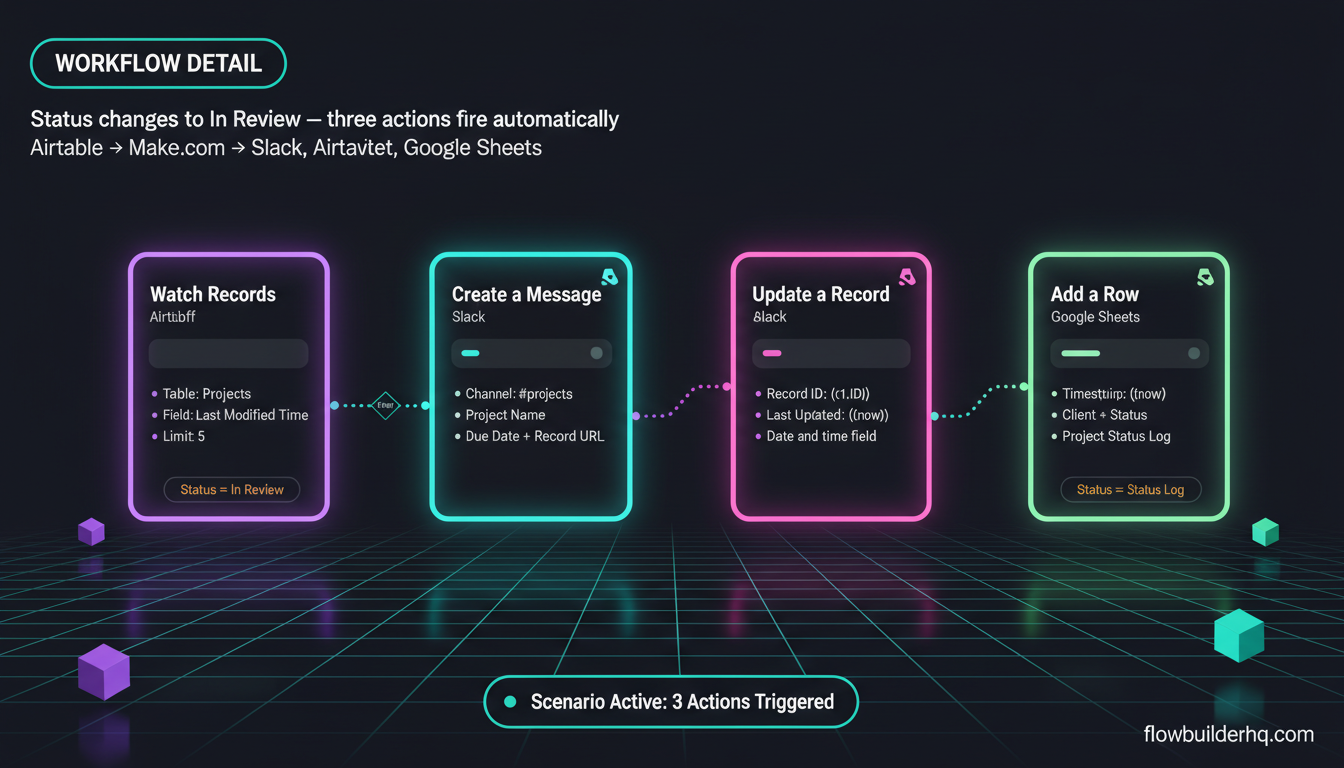
Task: Click the Record ID line in Update a Record
Action: pos(811,394)
